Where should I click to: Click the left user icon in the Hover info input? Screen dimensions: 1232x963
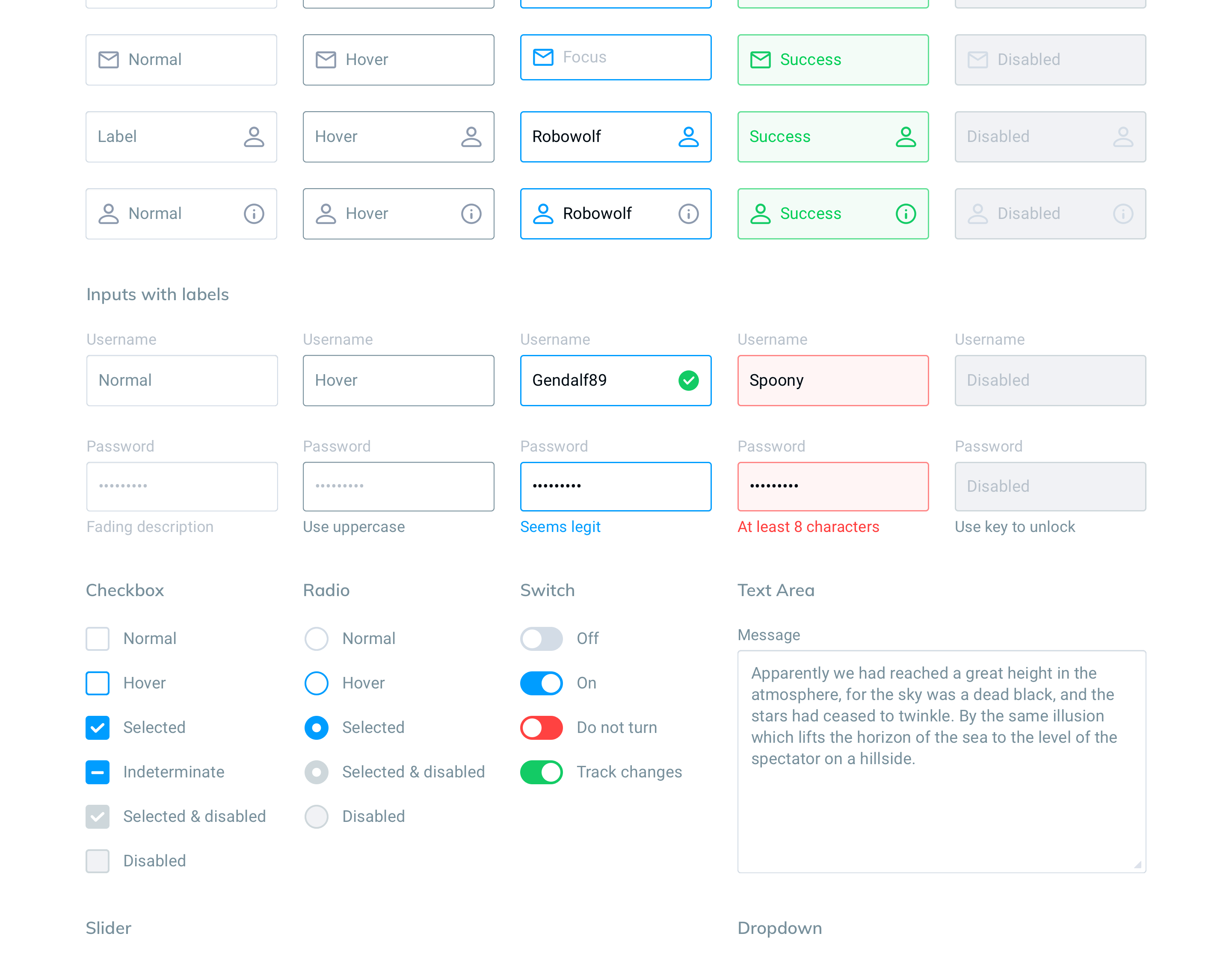pyautogui.click(x=326, y=214)
